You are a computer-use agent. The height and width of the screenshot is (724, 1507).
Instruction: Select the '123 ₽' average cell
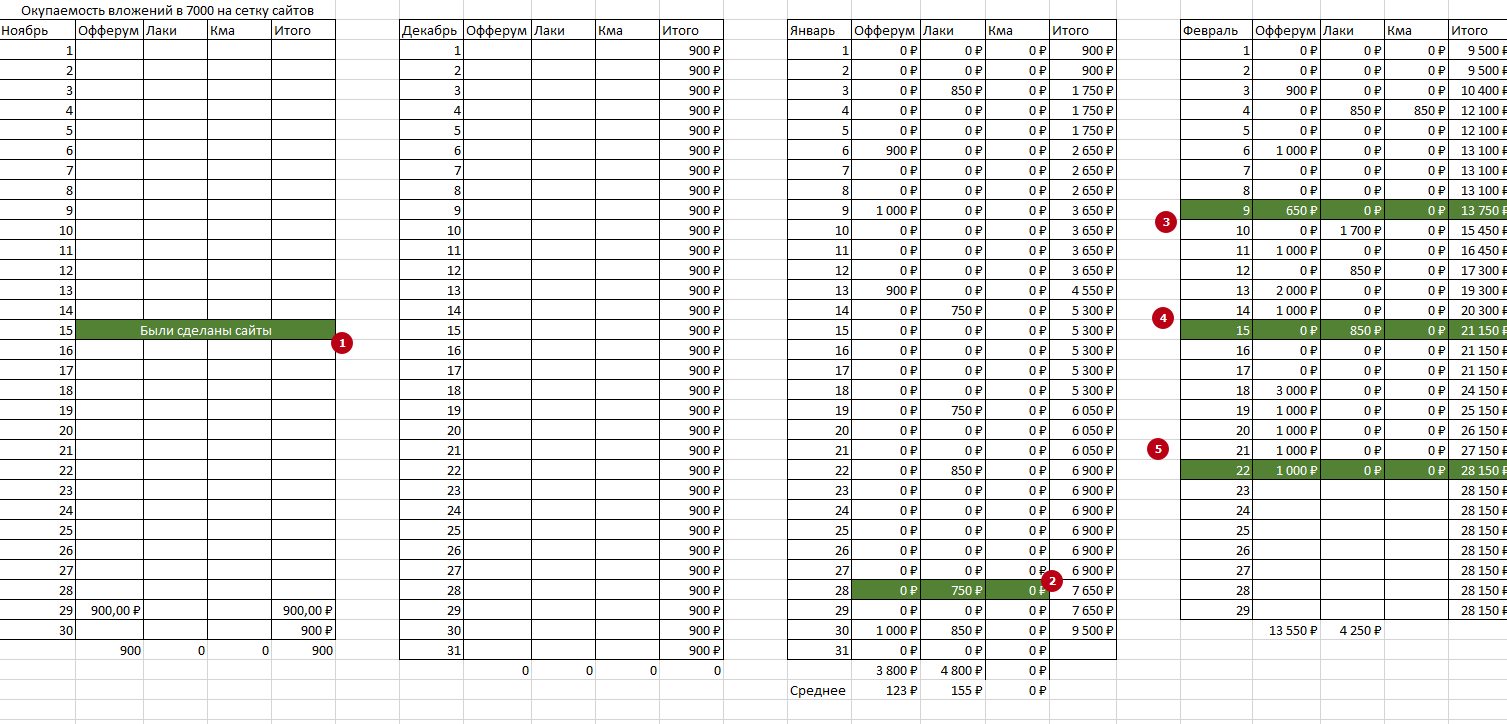click(886, 690)
